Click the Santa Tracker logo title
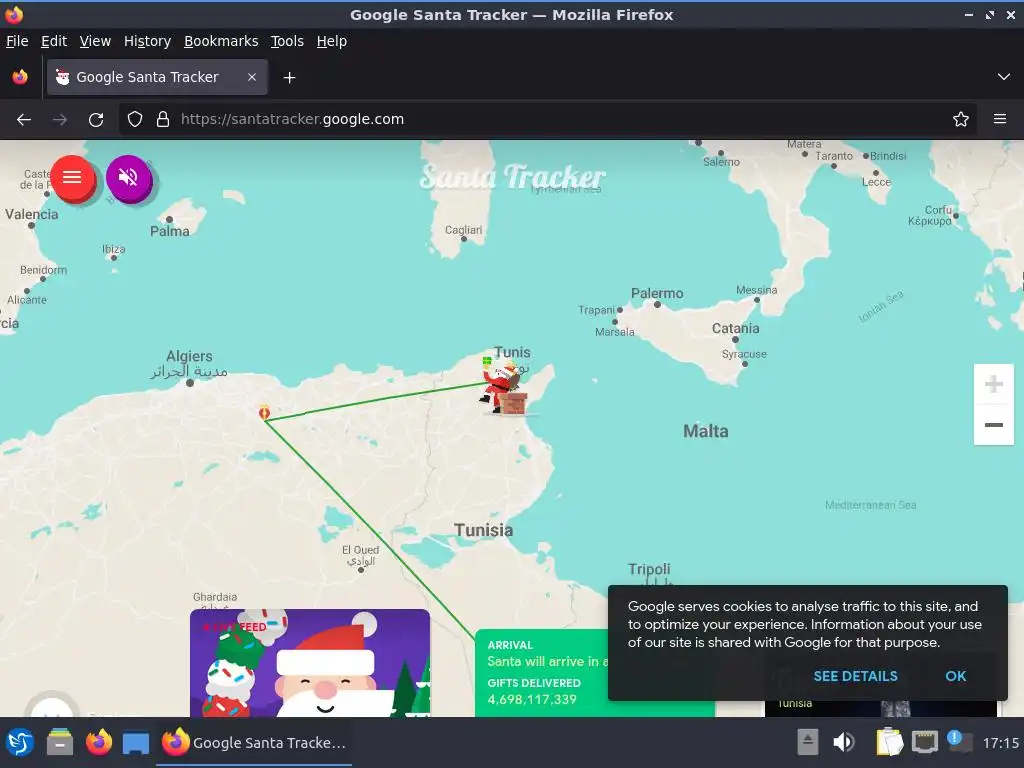The width and height of the screenshot is (1024, 768). click(x=512, y=177)
